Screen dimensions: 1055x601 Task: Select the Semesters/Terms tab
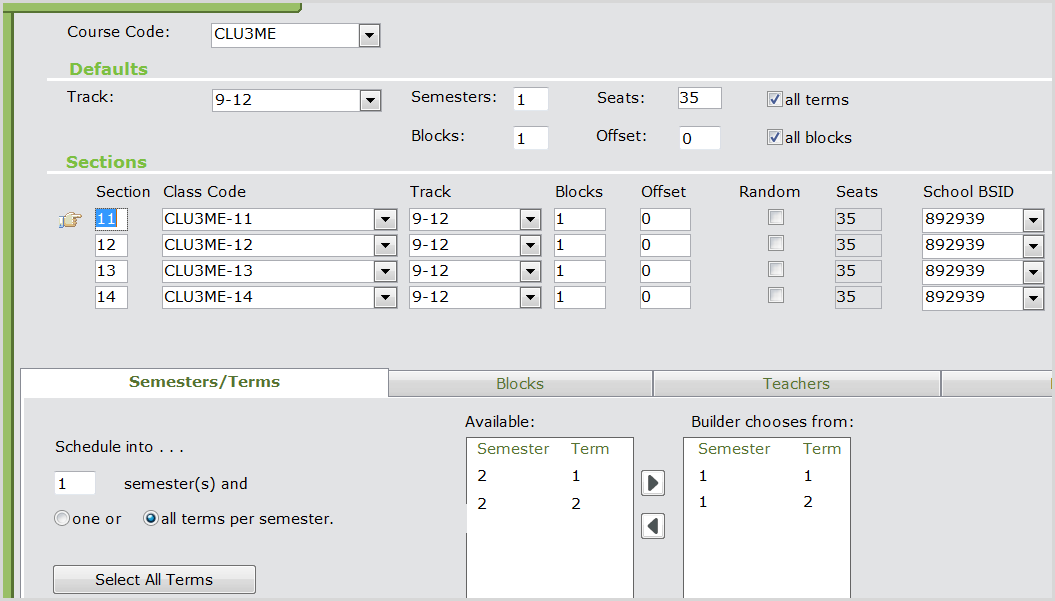pyautogui.click(x=204, y=382)
